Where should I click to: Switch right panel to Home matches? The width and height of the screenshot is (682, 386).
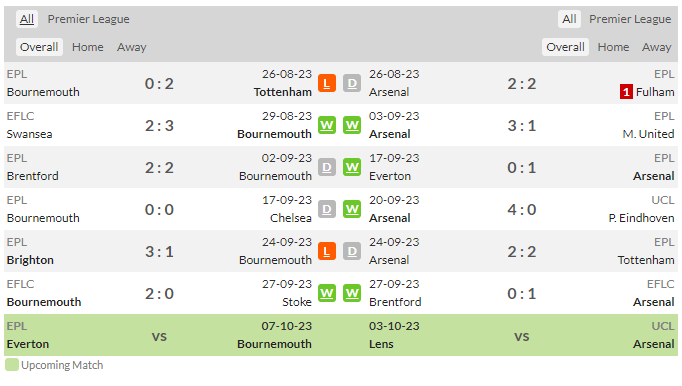coord(613,47)
